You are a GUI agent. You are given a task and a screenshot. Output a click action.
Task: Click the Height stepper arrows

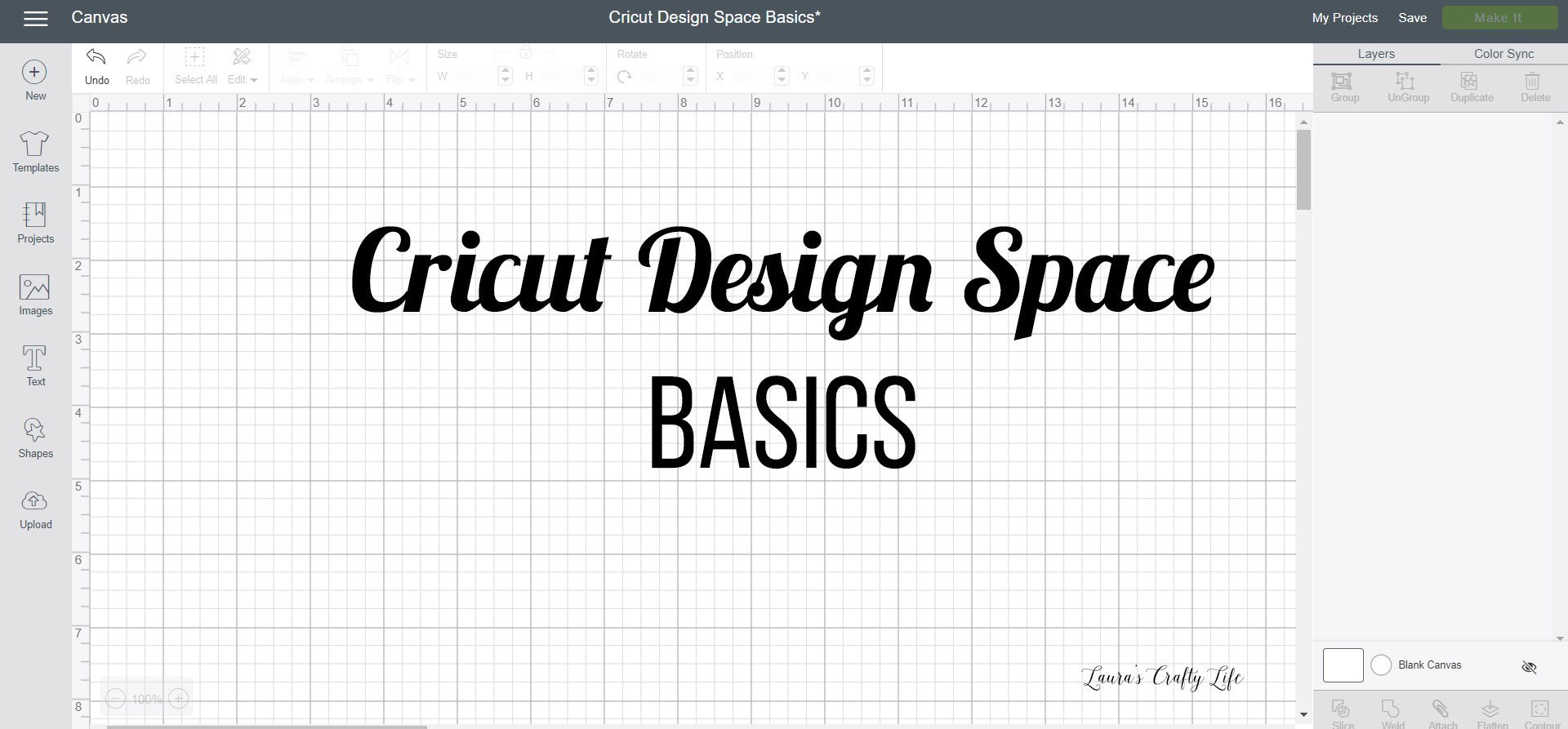(x=592, y=76)
